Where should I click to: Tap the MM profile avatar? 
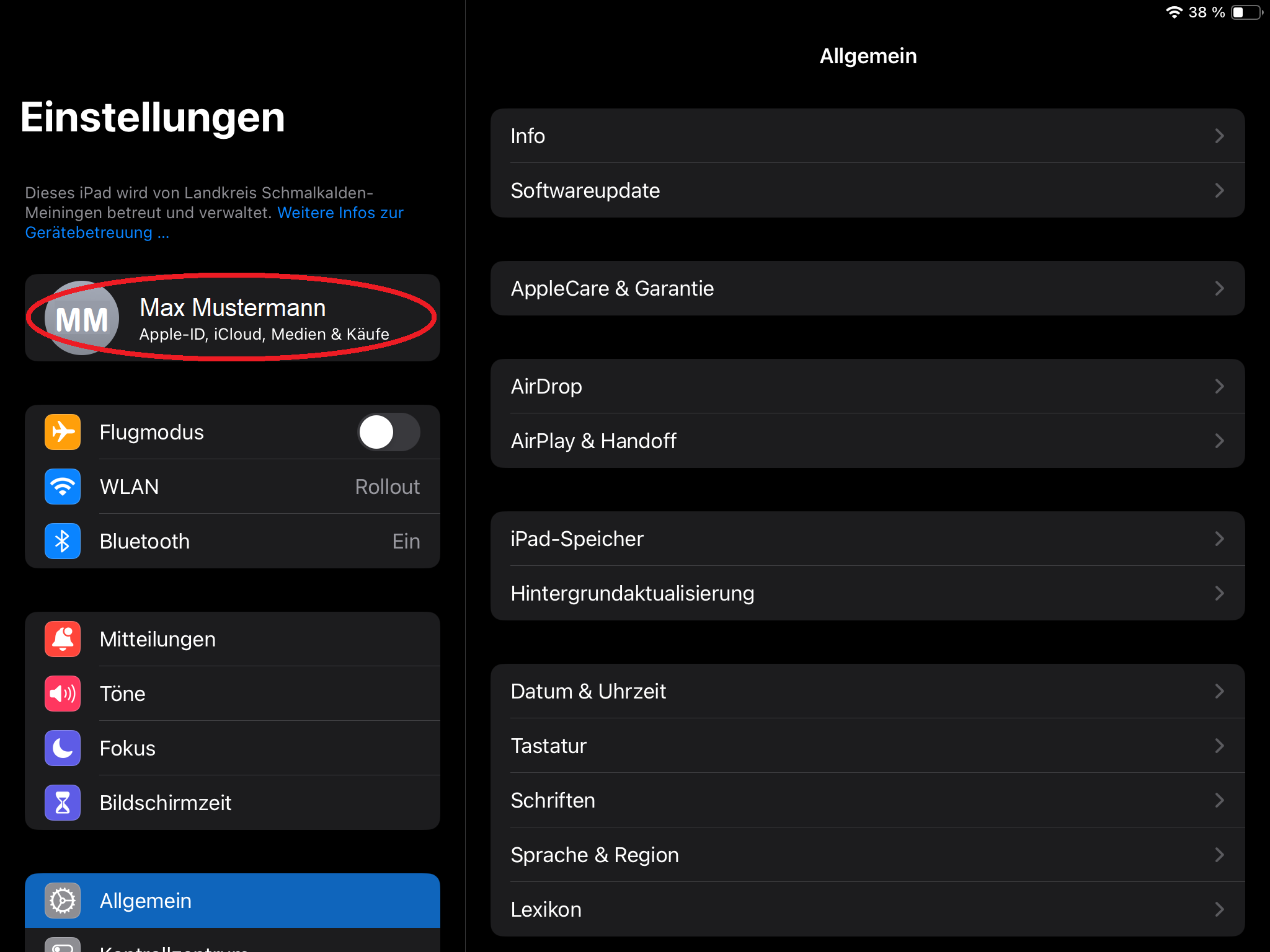click(x=82, y=319)
